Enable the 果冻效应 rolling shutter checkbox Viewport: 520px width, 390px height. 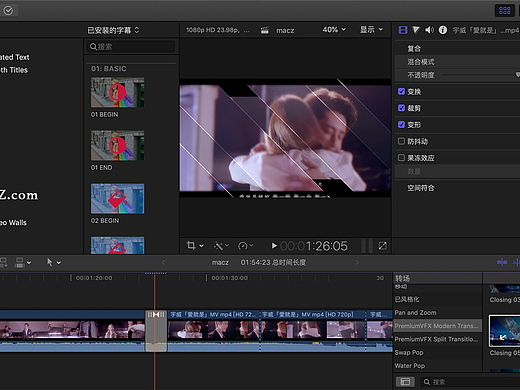coord(401,158)
